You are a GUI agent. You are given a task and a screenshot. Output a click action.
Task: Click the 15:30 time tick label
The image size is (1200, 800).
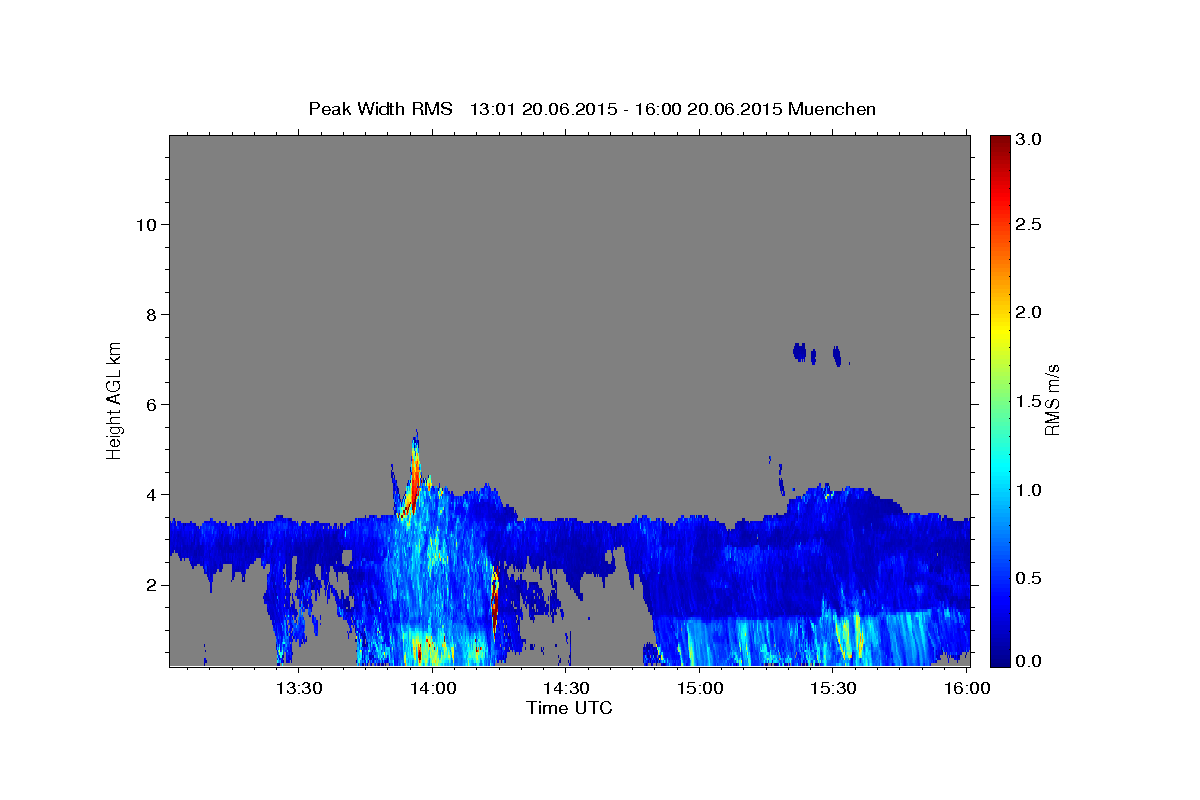click(x=832, y=688)
